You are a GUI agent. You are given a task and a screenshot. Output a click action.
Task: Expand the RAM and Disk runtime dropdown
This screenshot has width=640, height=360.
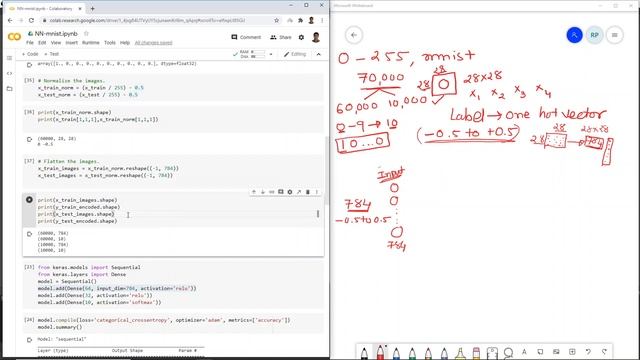coord(271,54)
